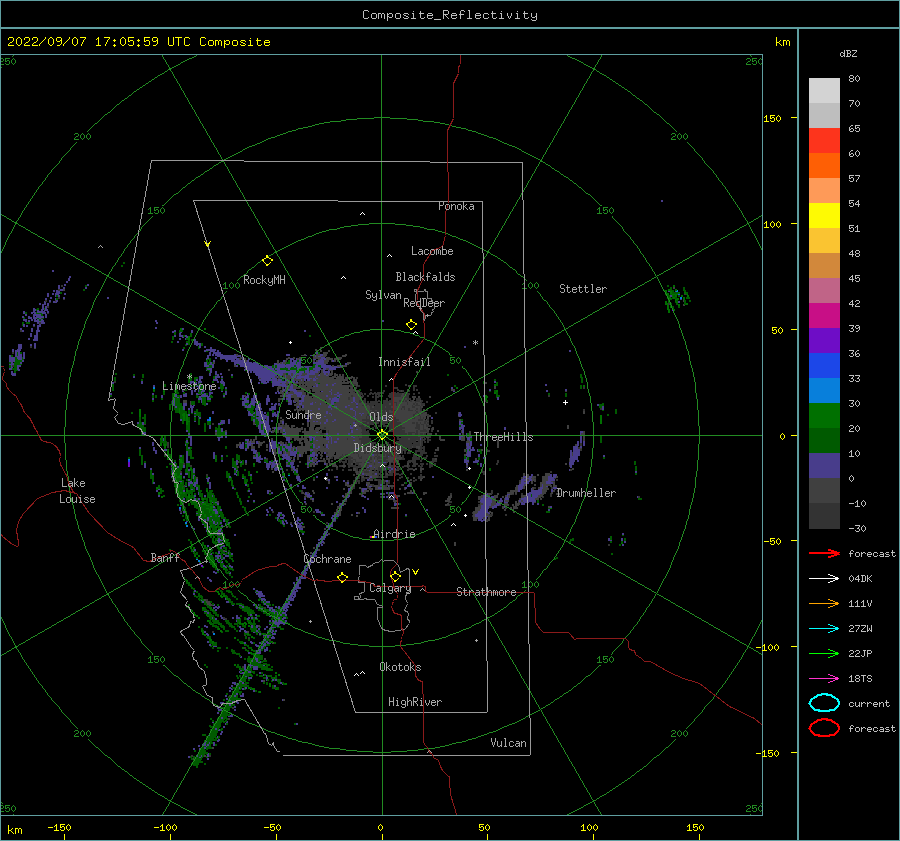Click the Blackfalds label on map
Image resolution: width=900 pixels, height=841 pixels.
click(425, 277)
